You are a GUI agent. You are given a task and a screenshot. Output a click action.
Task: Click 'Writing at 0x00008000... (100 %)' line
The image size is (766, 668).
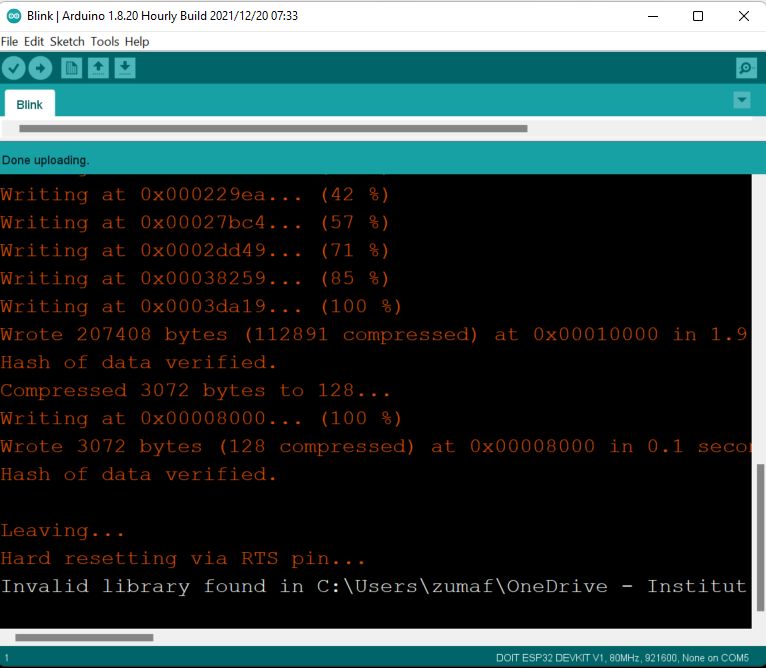[201, 419]
